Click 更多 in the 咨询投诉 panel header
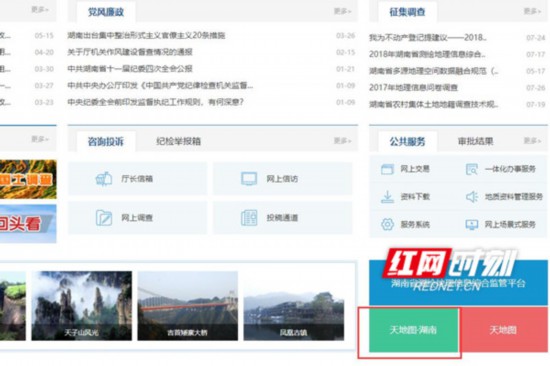Viewport: 550px width, 366px height. click(x=342, y=141)
